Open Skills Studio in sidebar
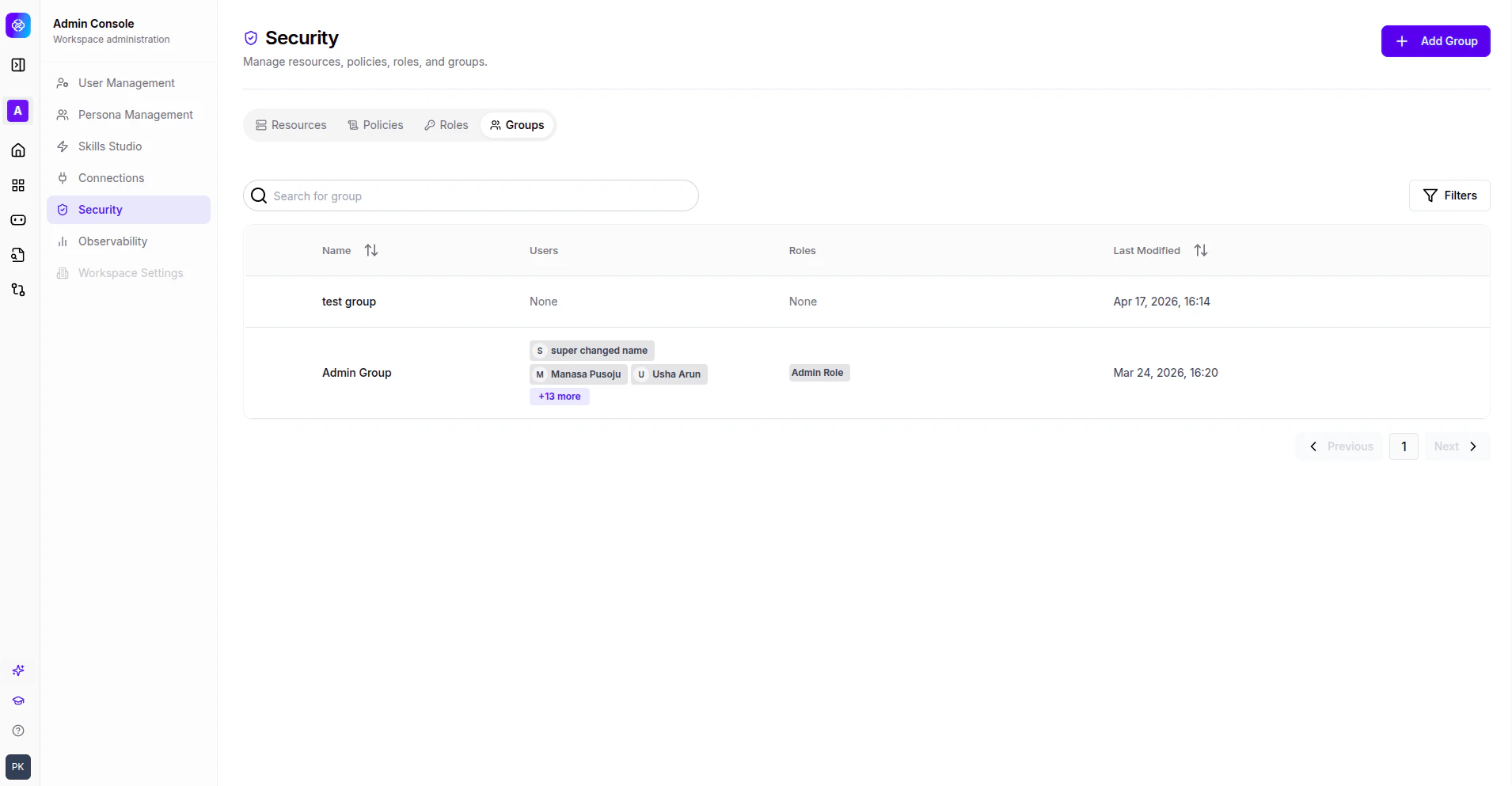This screenshot has width=1512, height=786. [x=128, y=146]
